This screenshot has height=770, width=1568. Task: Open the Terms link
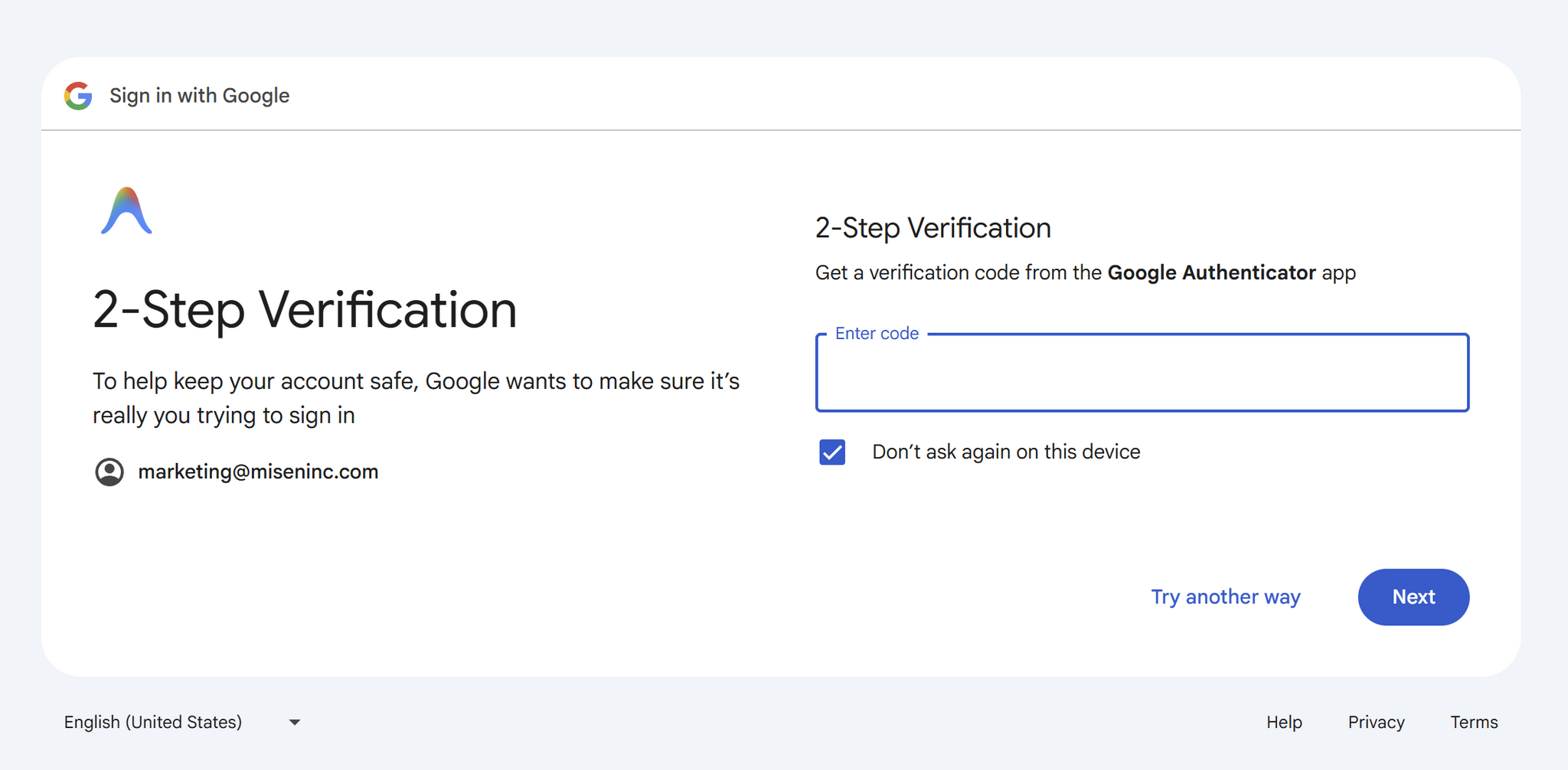click(x=1474, y=722)
